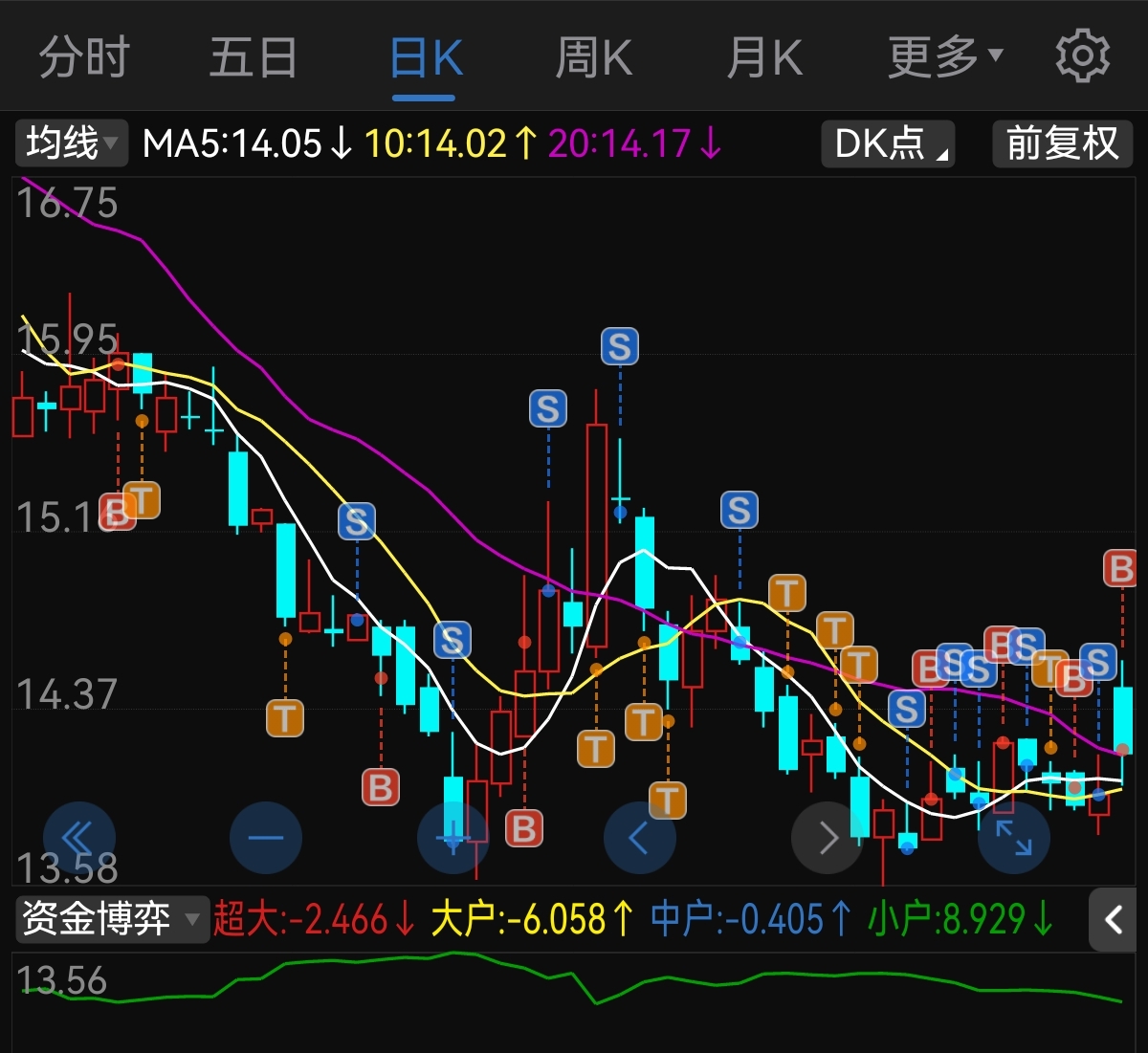
Task: Tap the rightmost B buy marker
Action: tap(1120, 568)
